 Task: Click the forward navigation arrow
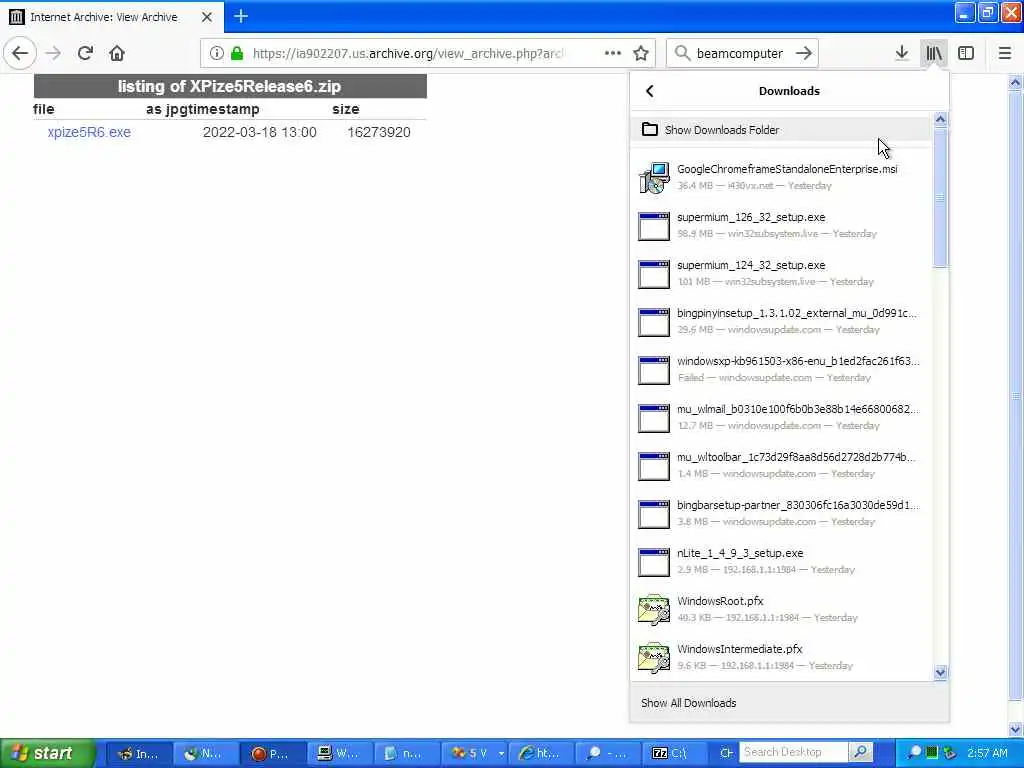pyautogui.click(x=54, y=53)
